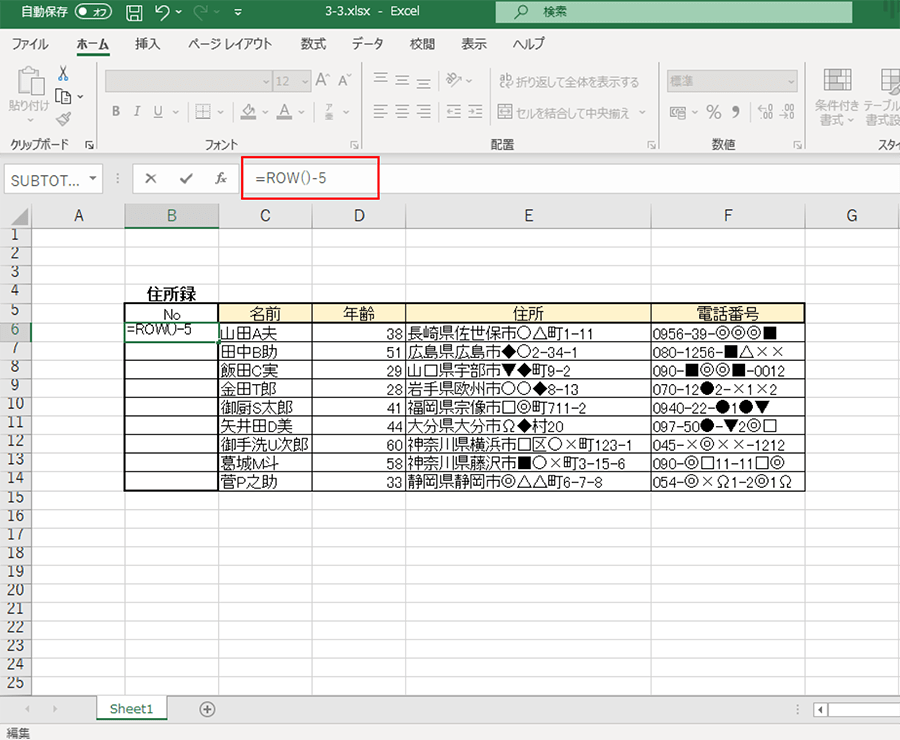Toggle Bold formatting button
The height and width of the screenshot is (740, 900).
pyautogui.click(x=116, y=111)
